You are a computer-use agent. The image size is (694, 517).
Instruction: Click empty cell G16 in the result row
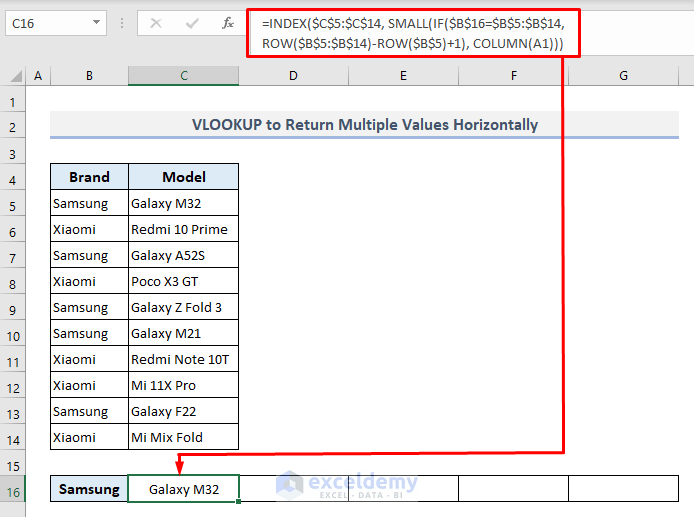pos(623,489)
